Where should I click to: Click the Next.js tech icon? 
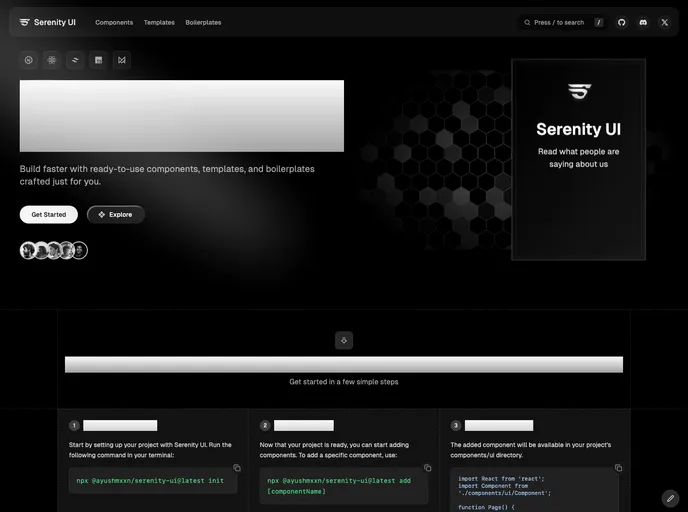[x=29, y=60]
